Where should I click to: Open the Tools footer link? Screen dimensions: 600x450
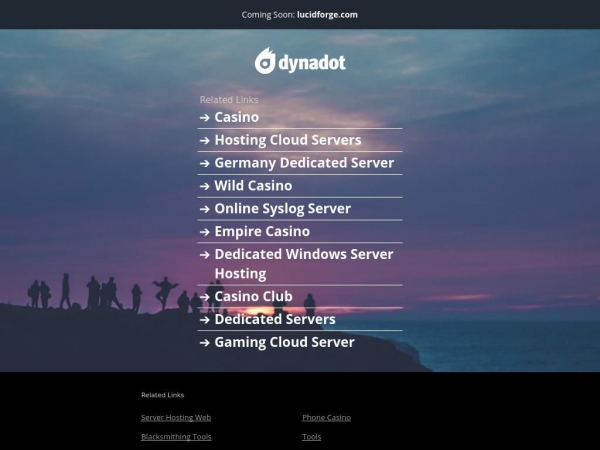coord(311,437)
